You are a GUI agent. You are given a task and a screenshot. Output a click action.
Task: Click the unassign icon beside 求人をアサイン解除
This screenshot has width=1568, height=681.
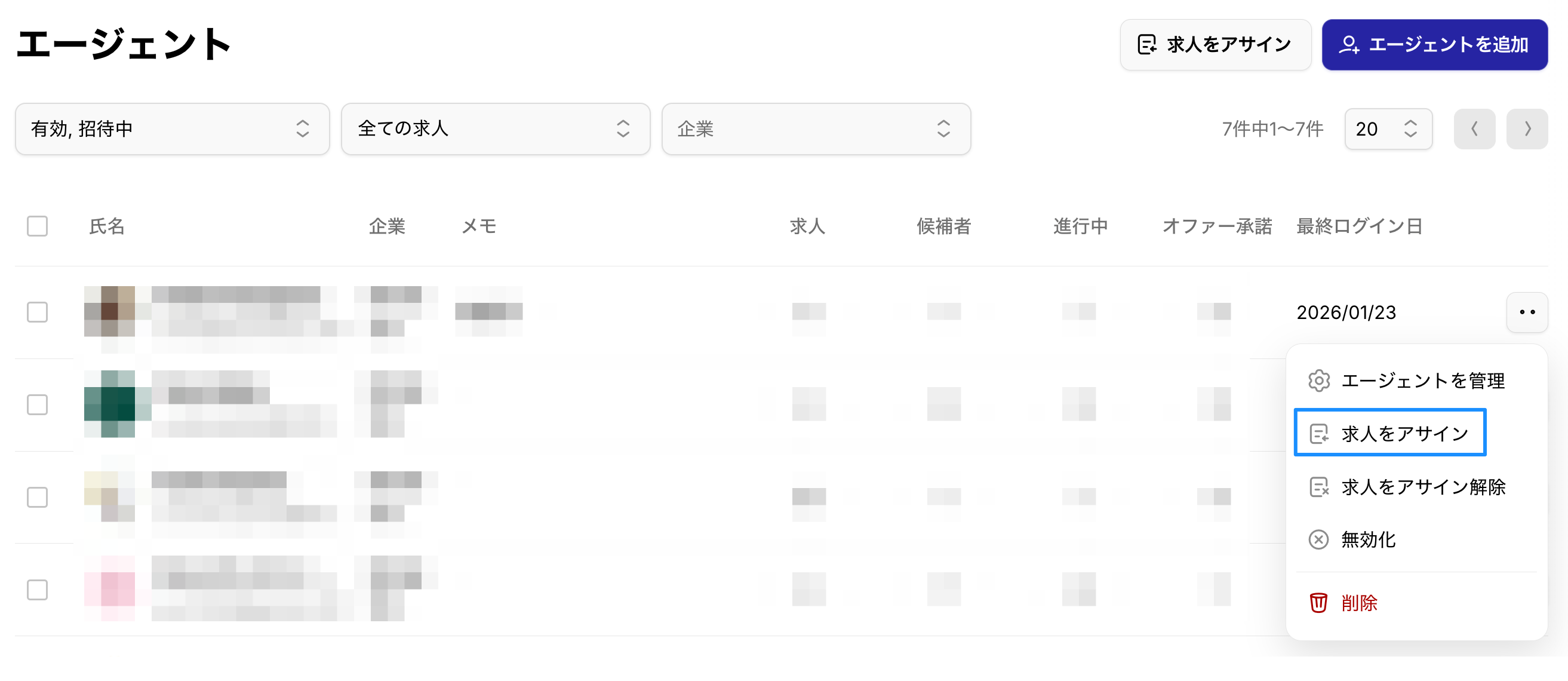(1318, 487)
